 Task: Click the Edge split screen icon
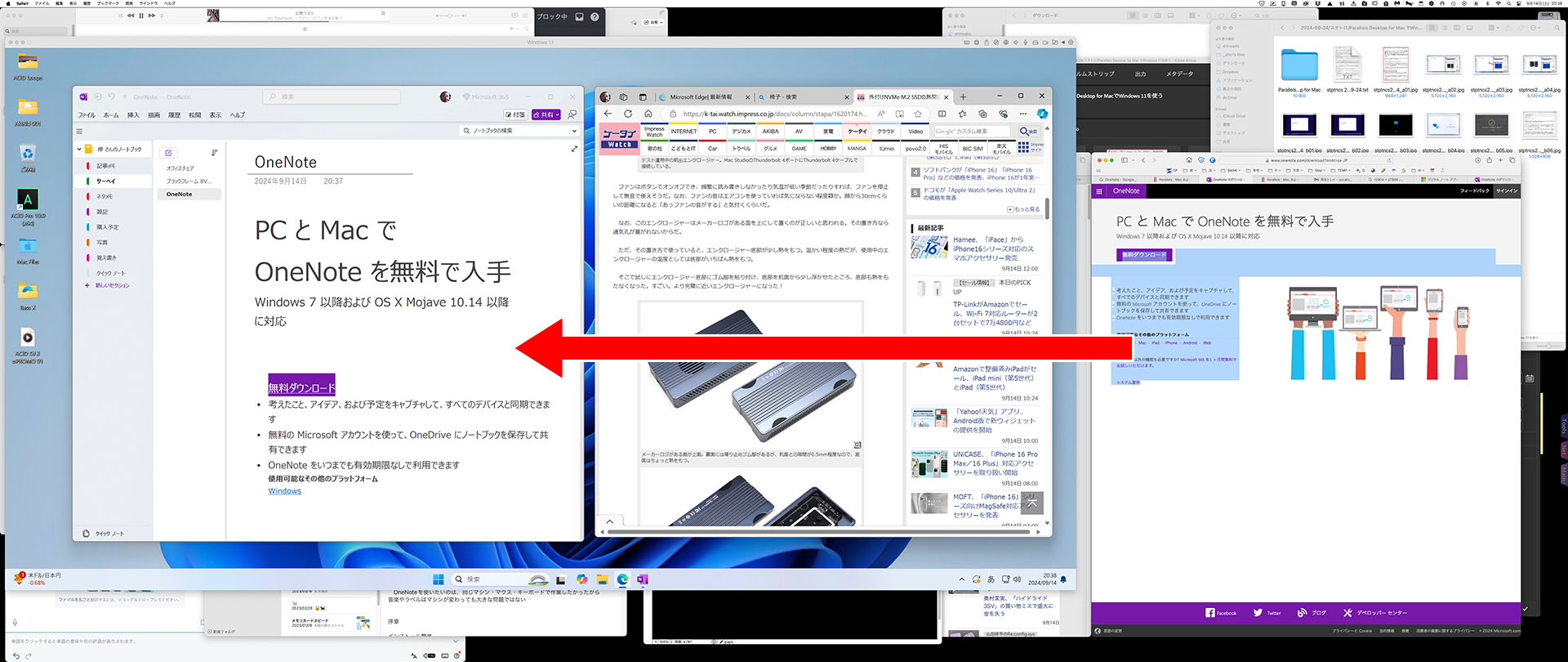(942, 114)
